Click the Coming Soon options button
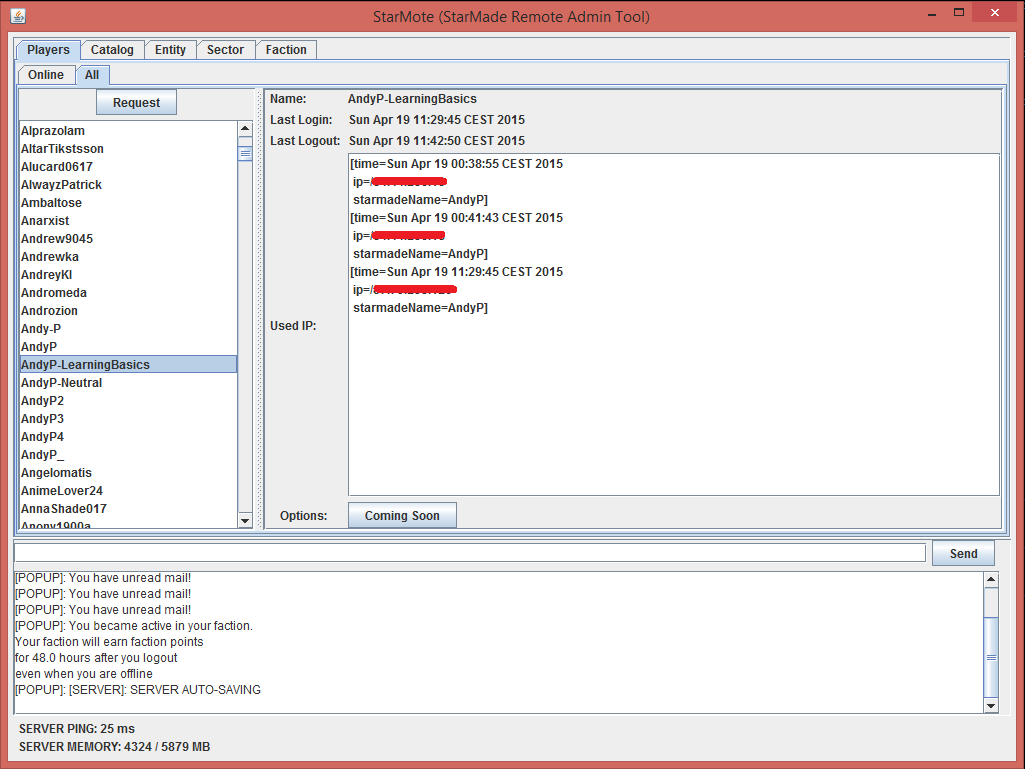Screen dimensions: 1025x769 pos(402,516)
